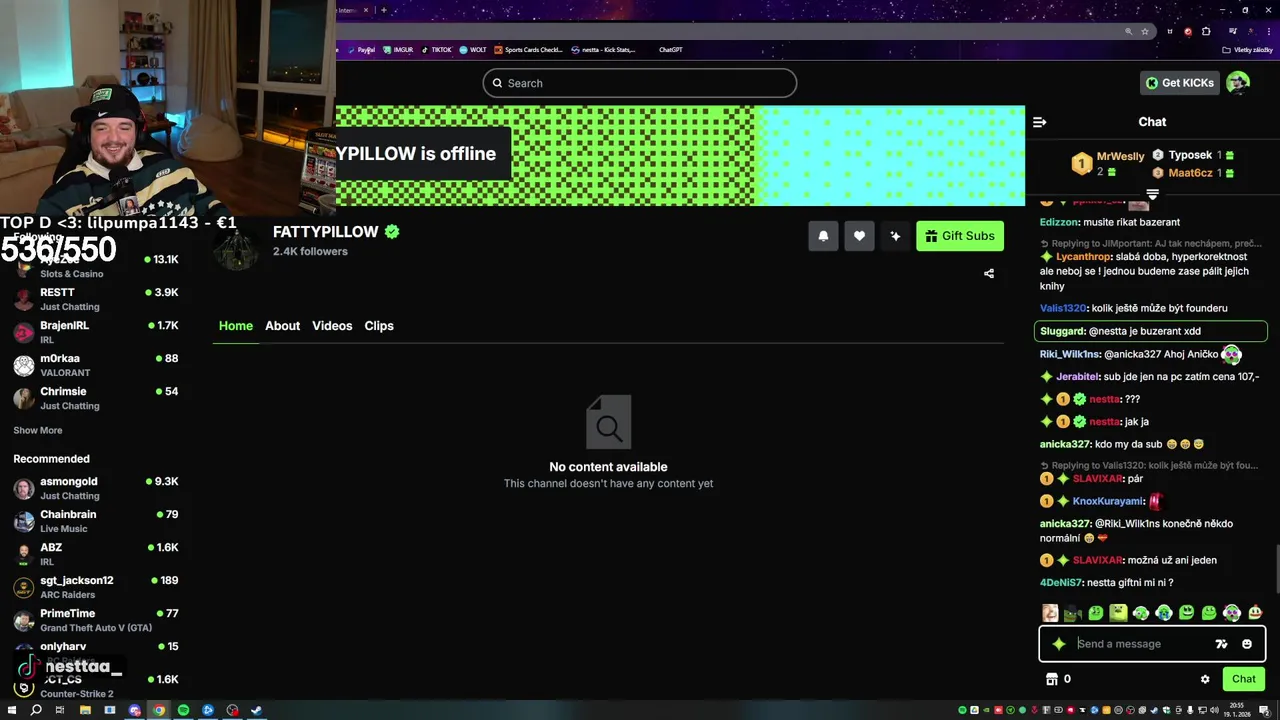Open RESTT channel in Following list
The width and height of the screenshot is (1280, 720).
click(x=97, y=298)
